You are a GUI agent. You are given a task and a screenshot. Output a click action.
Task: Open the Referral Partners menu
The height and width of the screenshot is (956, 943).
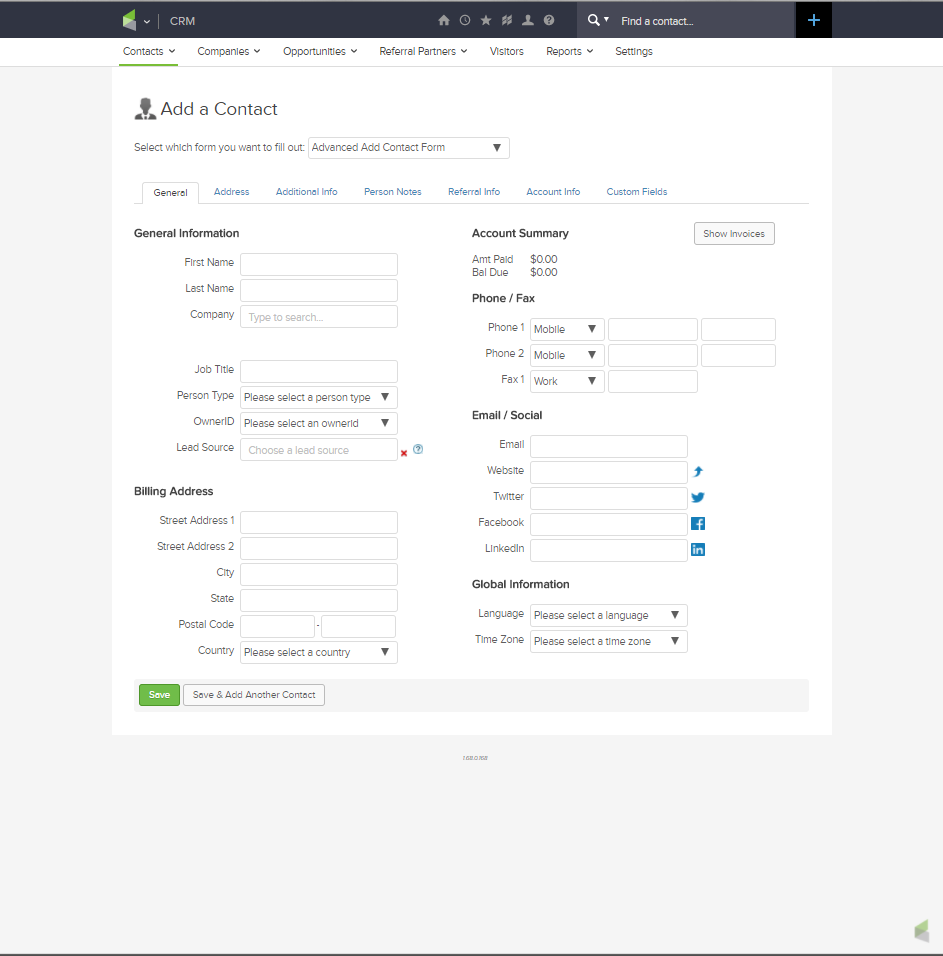423,51
